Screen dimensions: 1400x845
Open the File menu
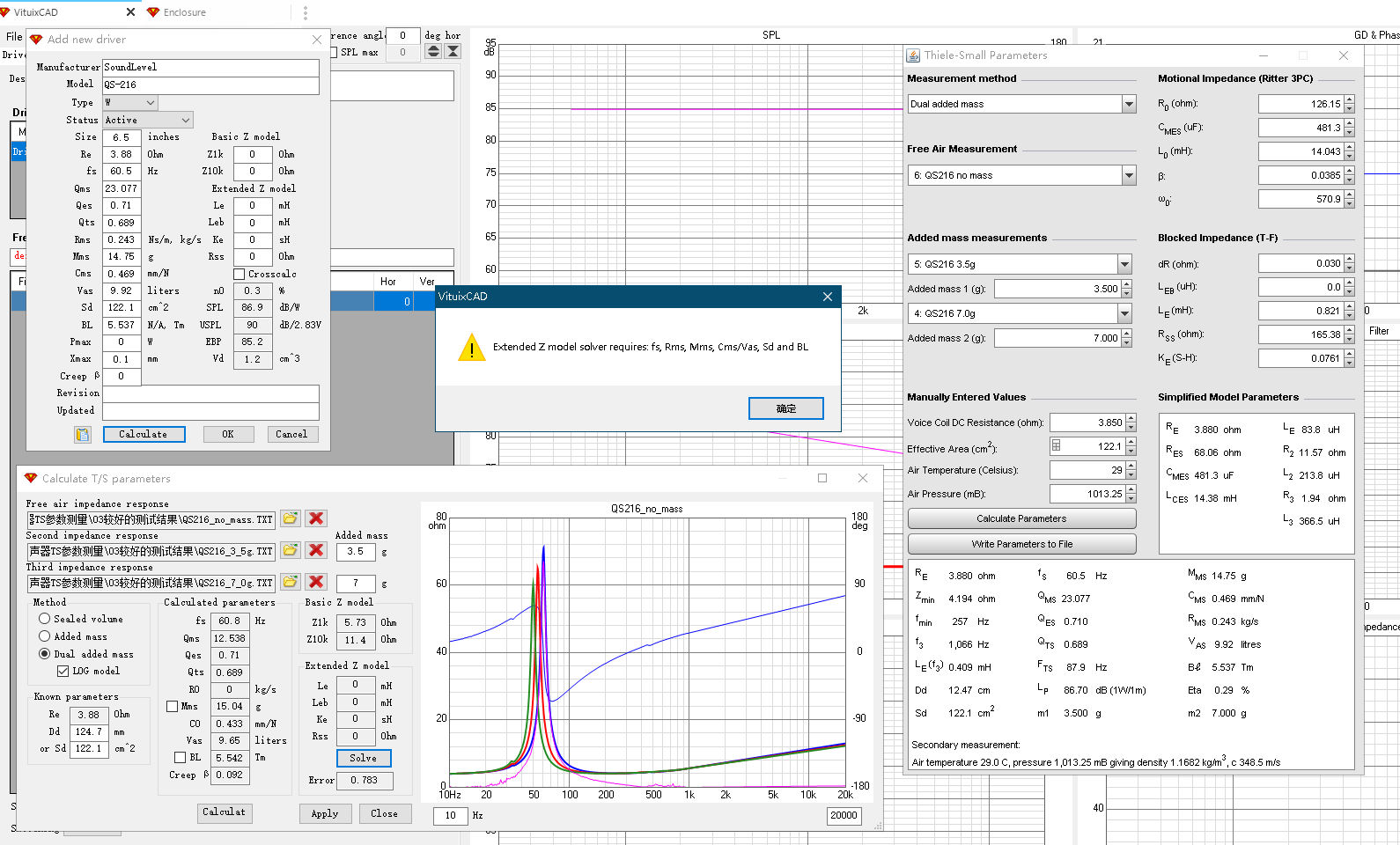click(x=14, y=36)
